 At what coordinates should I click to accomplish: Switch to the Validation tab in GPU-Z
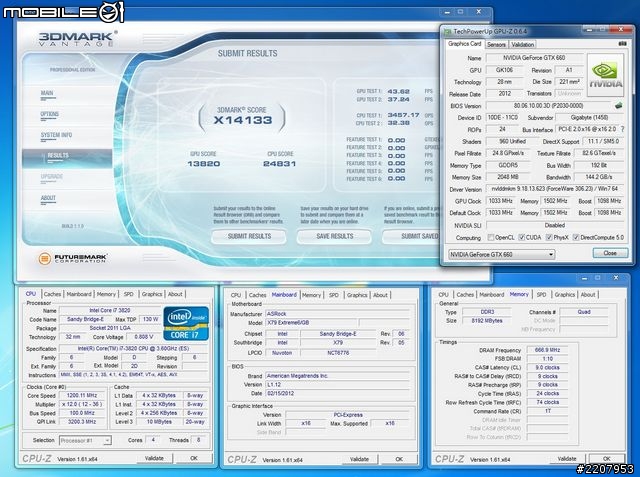[x=522, y=44]
